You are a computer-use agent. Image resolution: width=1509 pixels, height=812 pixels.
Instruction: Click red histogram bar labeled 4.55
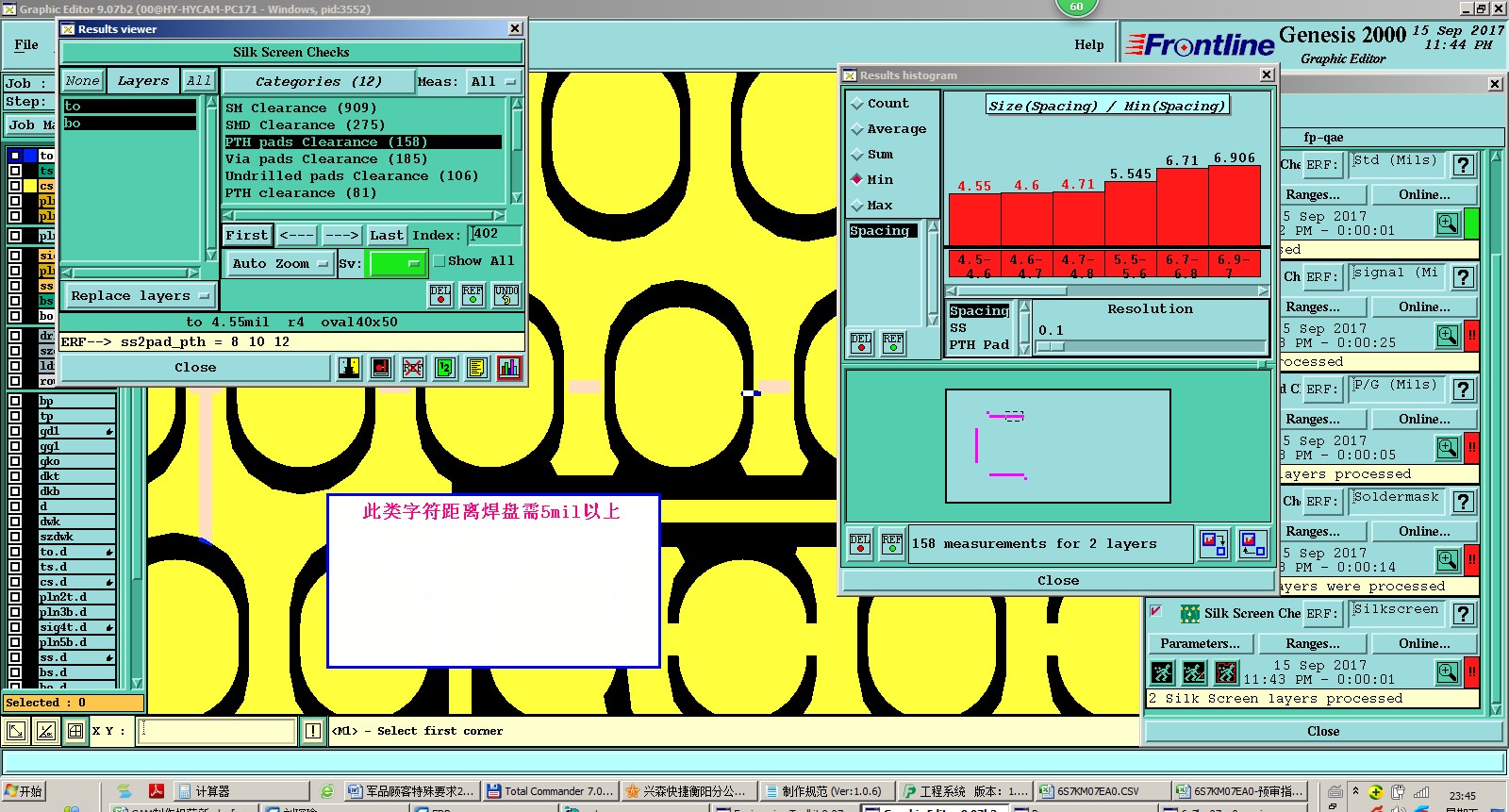[974, 219]
